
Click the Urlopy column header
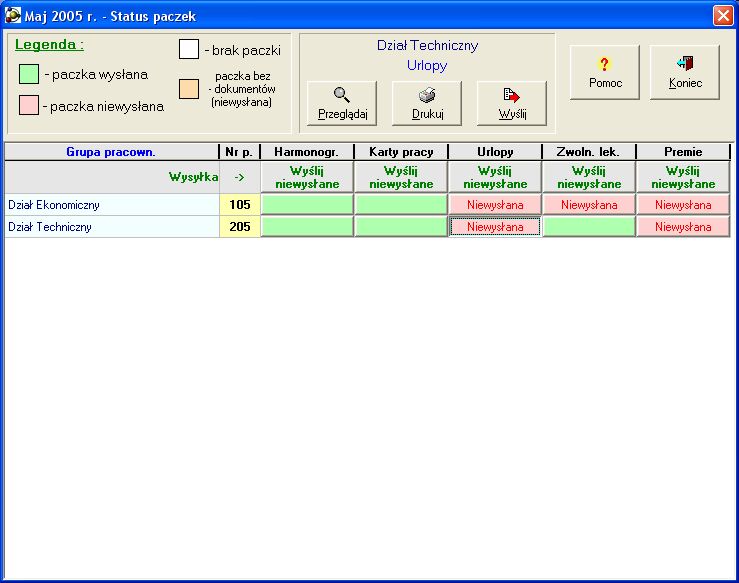click(x=495, y=152)
